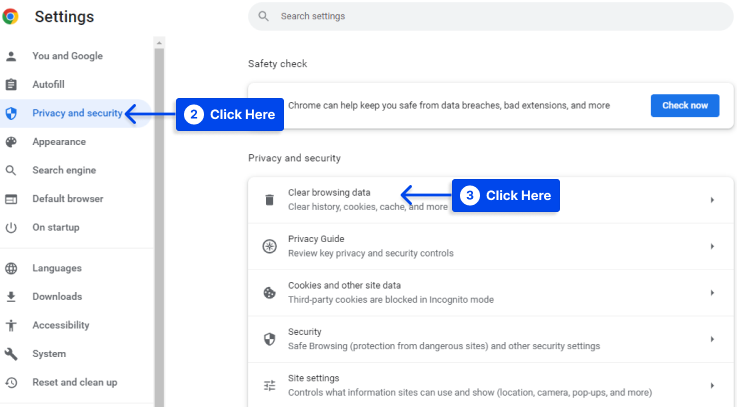
Task: Click the Appearance palette icon
Action: click(11, 142)
